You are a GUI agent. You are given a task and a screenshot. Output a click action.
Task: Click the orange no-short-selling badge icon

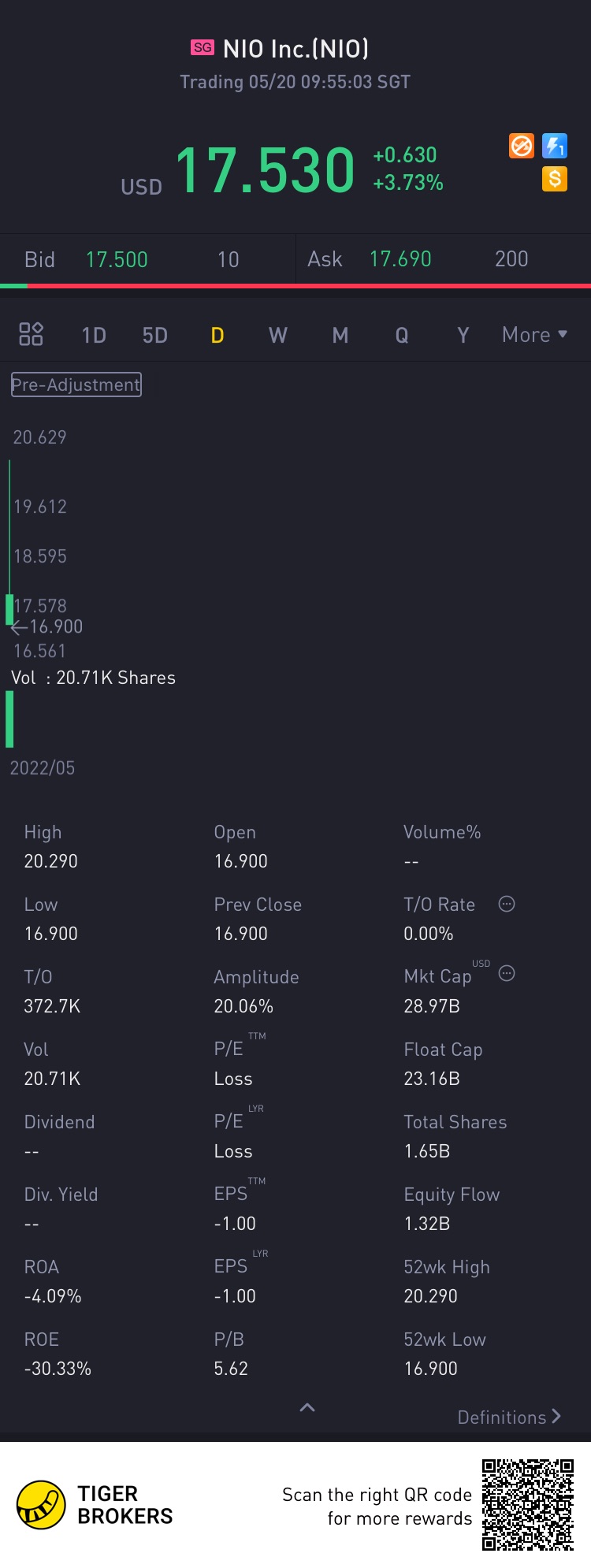(x=522, y=146)
